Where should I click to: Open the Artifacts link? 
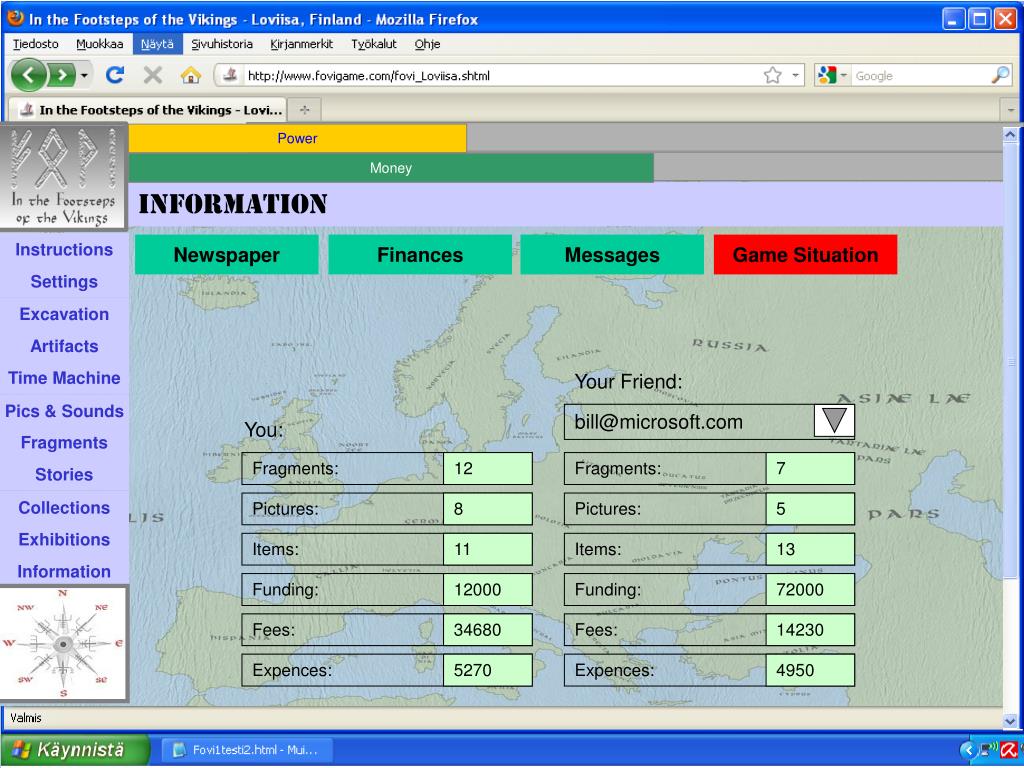click(64, 346)
